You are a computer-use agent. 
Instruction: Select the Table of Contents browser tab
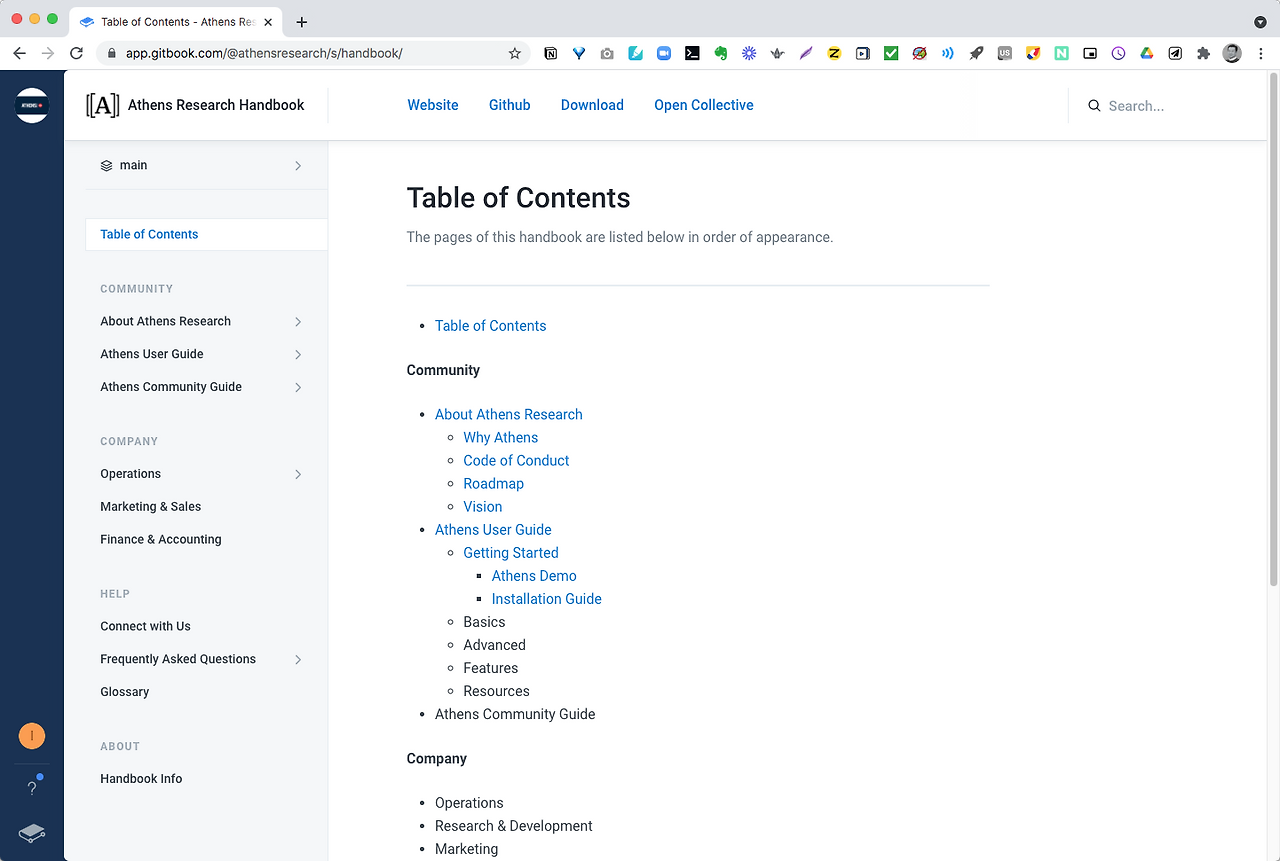[176, 22]
